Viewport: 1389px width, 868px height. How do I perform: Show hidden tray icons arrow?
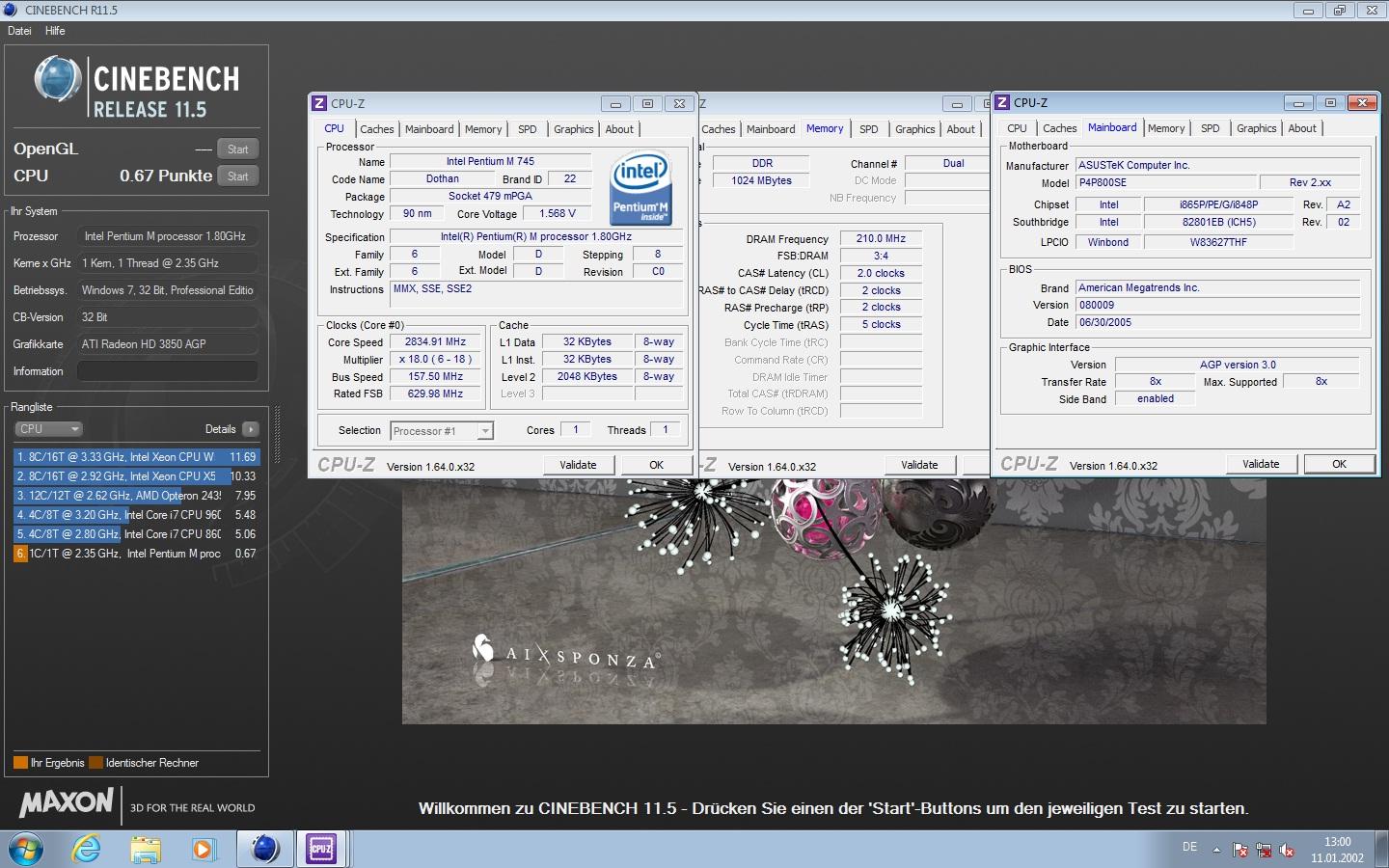point(1216,850)
